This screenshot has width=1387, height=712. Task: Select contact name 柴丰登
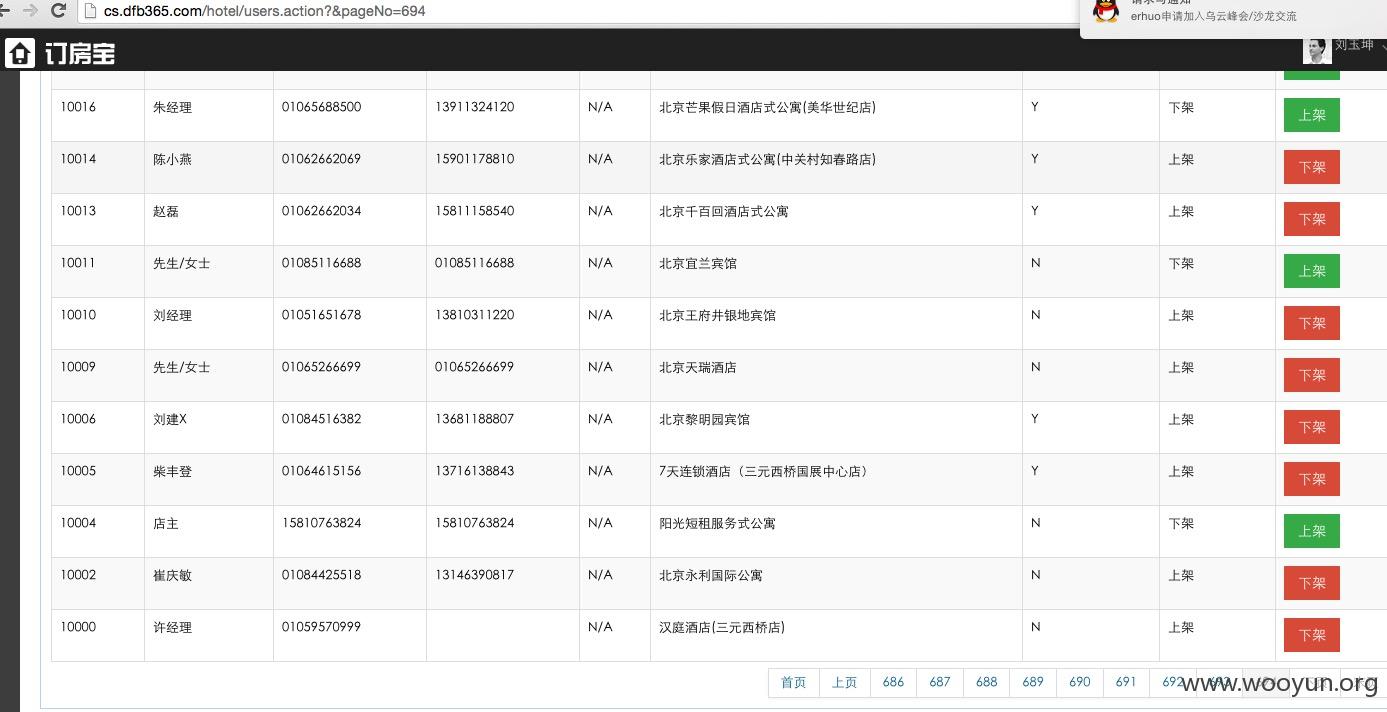173,471
